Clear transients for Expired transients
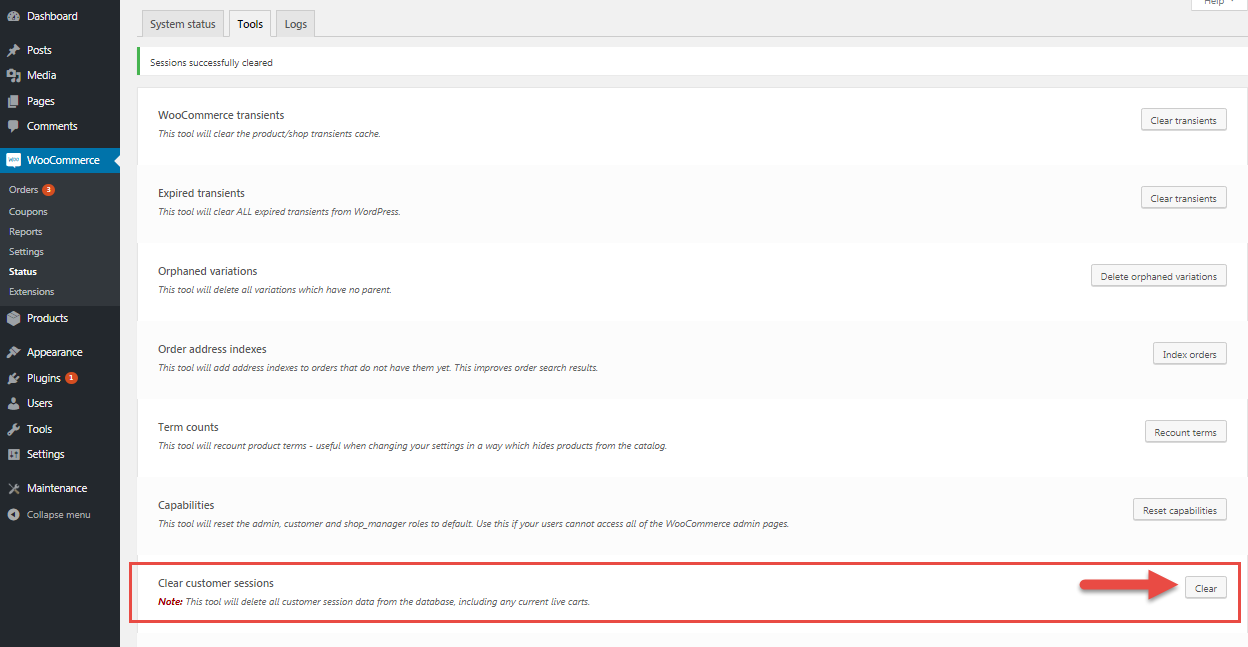The width and height of the screenshot is (1248, 647). coord(1183,198)
